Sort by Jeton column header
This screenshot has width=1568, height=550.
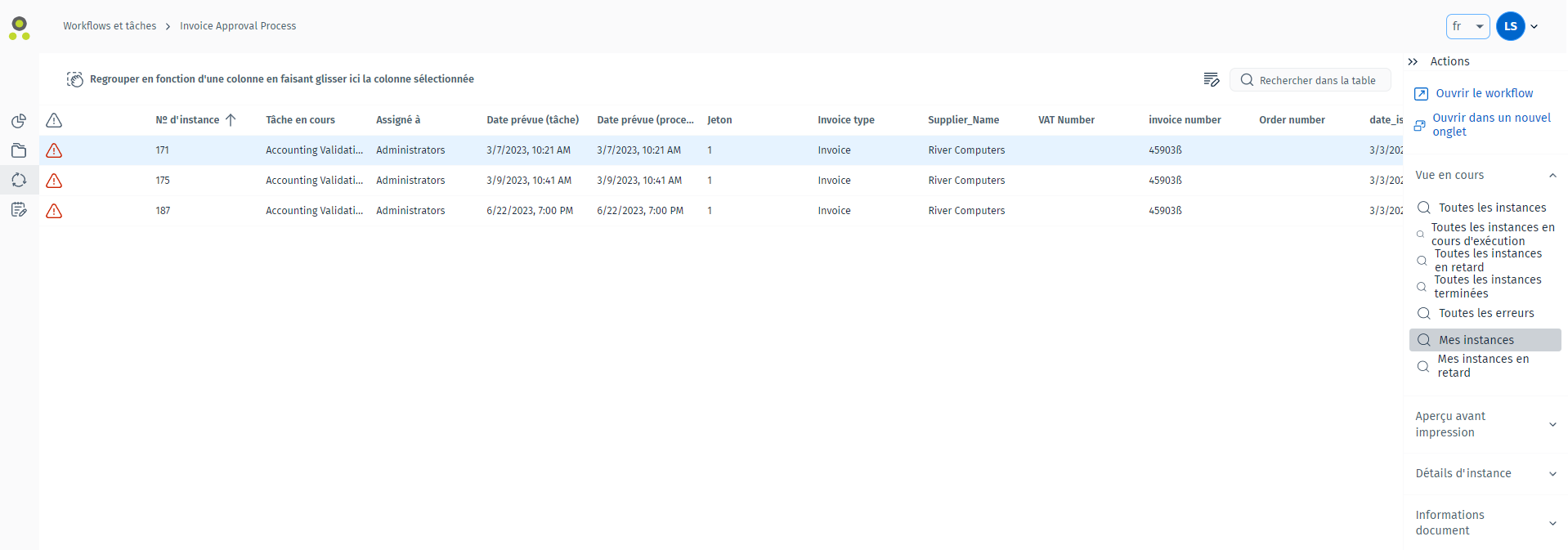click(719, 120)
